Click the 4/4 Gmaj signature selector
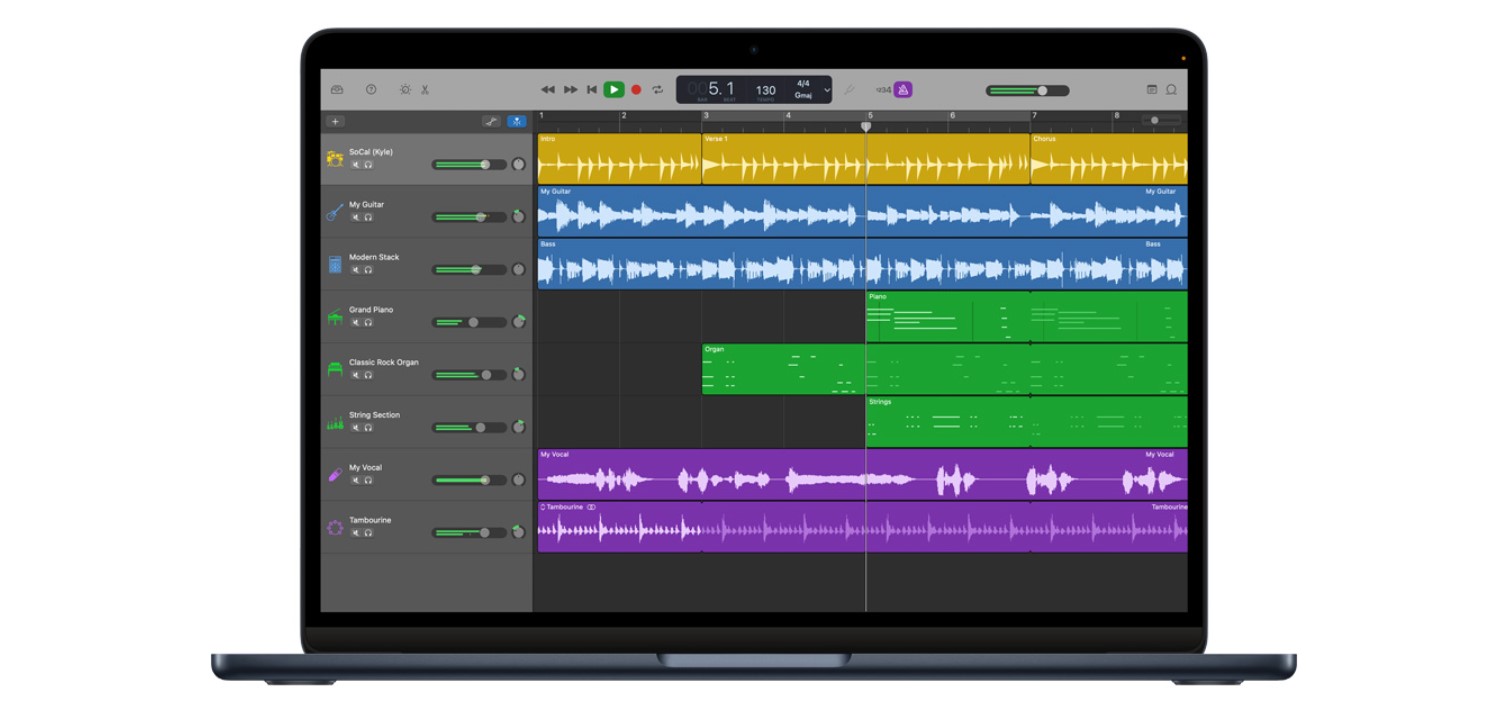 [803, 90]
